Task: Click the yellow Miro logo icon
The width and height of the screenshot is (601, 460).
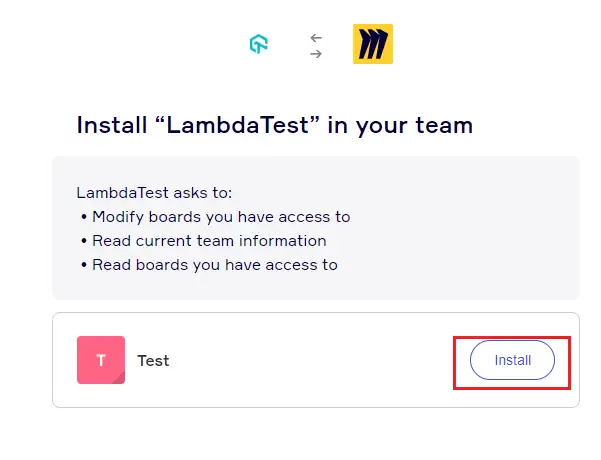Action: [373, 45]
